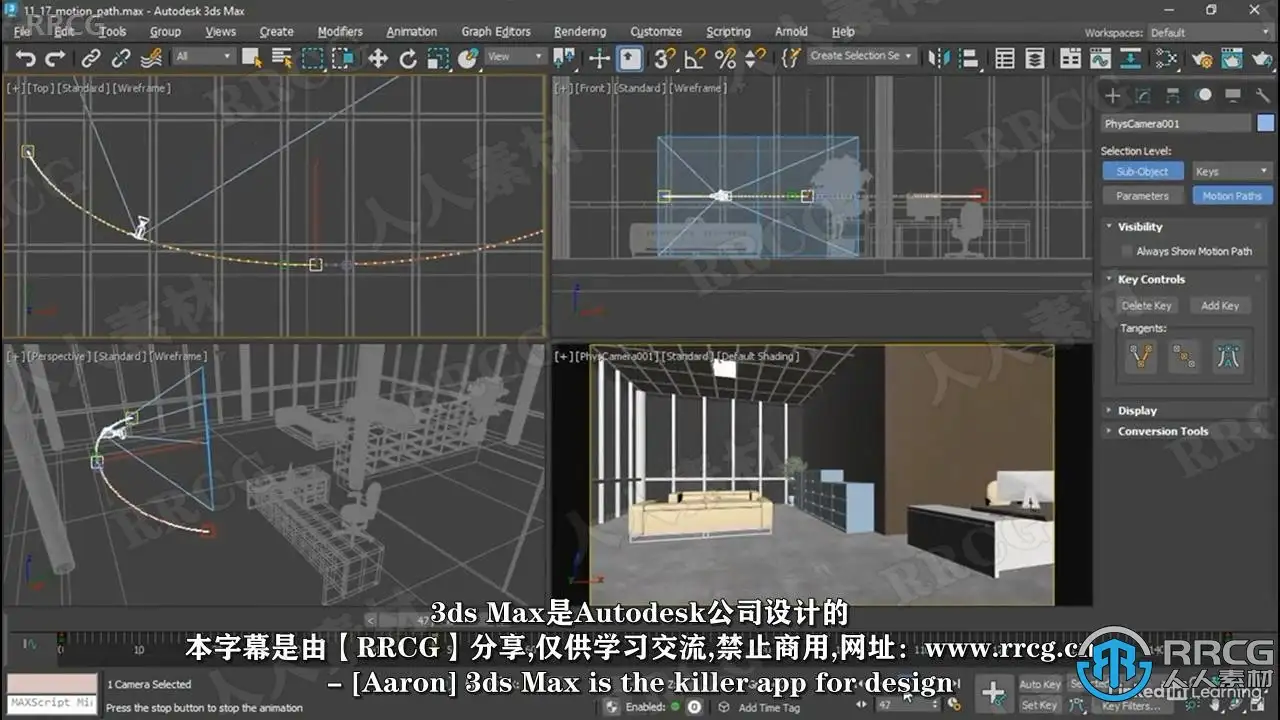Image resolution: width=1280 pixels, height=720 pixels.
Task: Open the Select by Name tool
Action: [x=282, y=58]
